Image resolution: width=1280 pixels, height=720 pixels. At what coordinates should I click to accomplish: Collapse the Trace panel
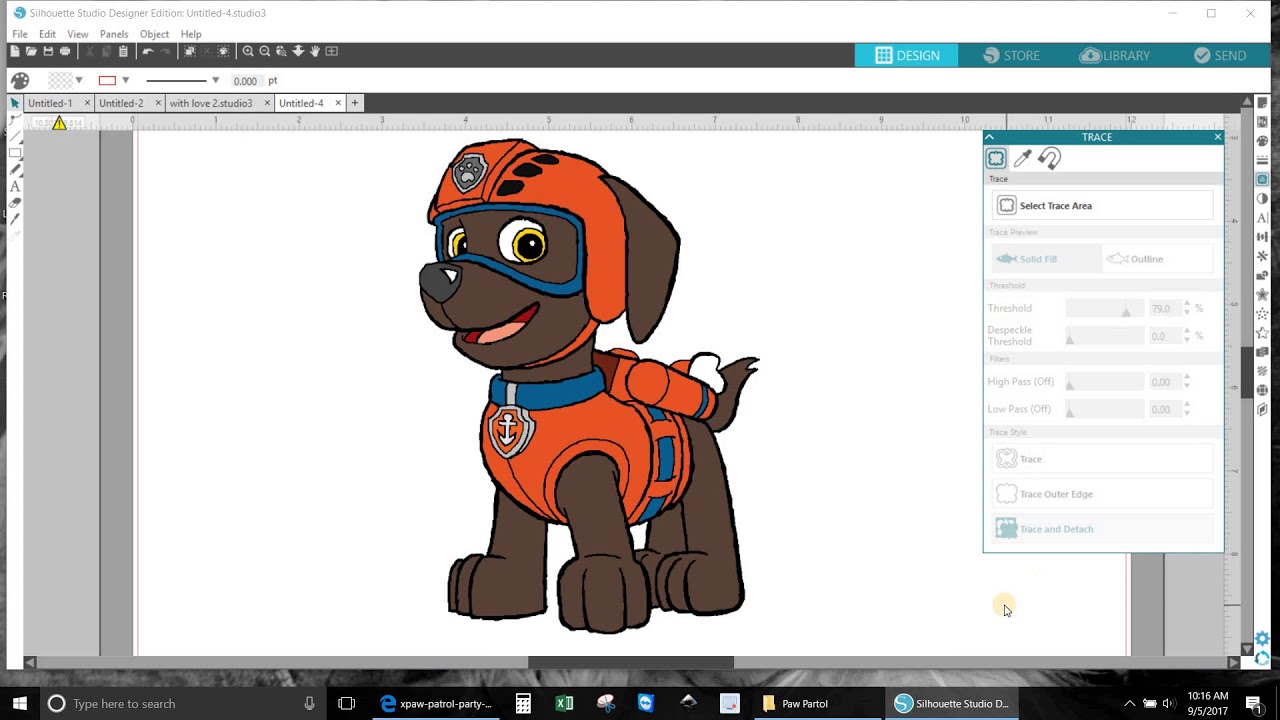989,137
